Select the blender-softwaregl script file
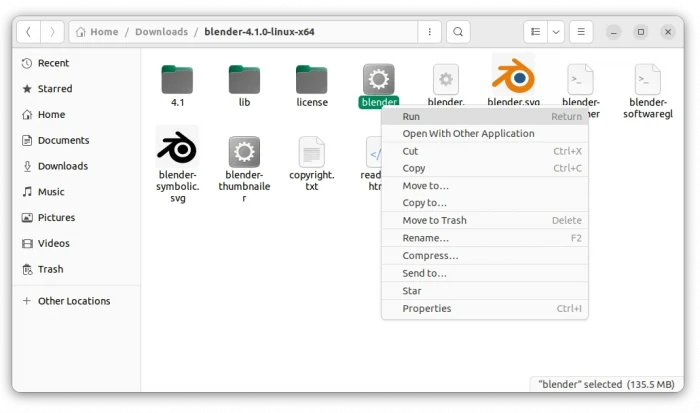Image resolution: width=700 pixels, height=413 pixels. pos(648,79)
